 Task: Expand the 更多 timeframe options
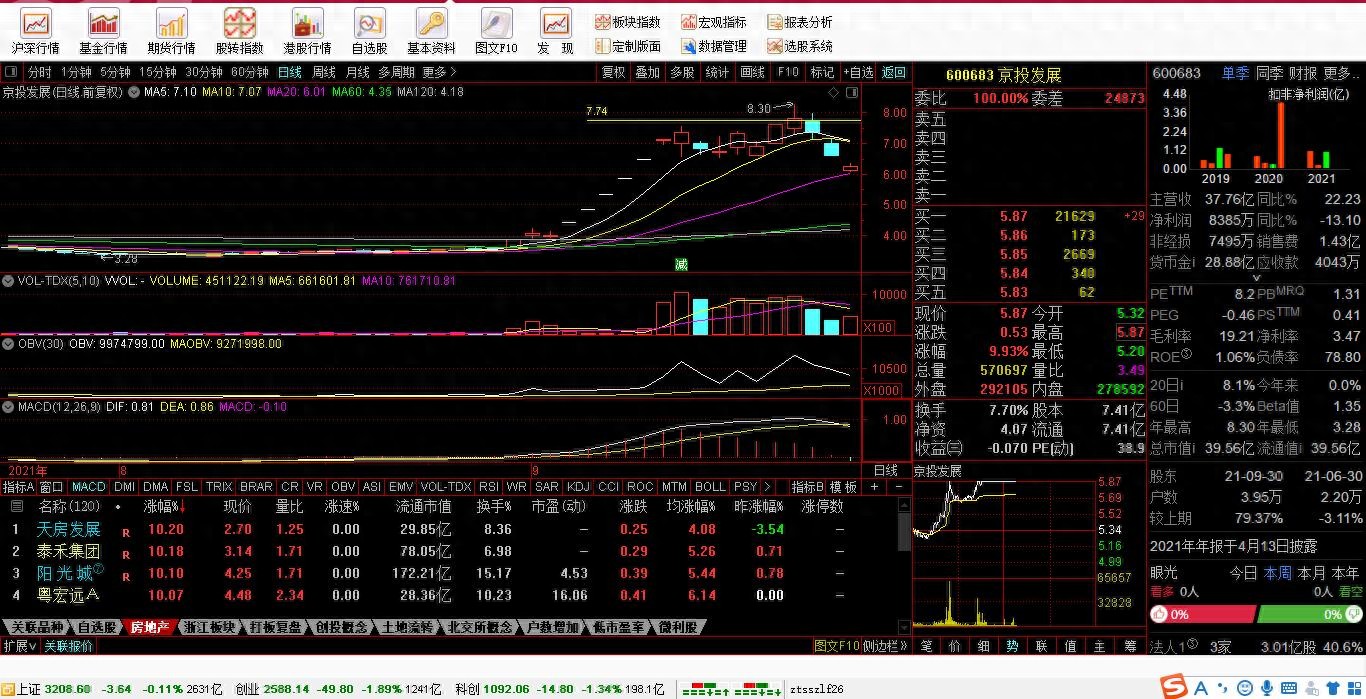point(438,72)
